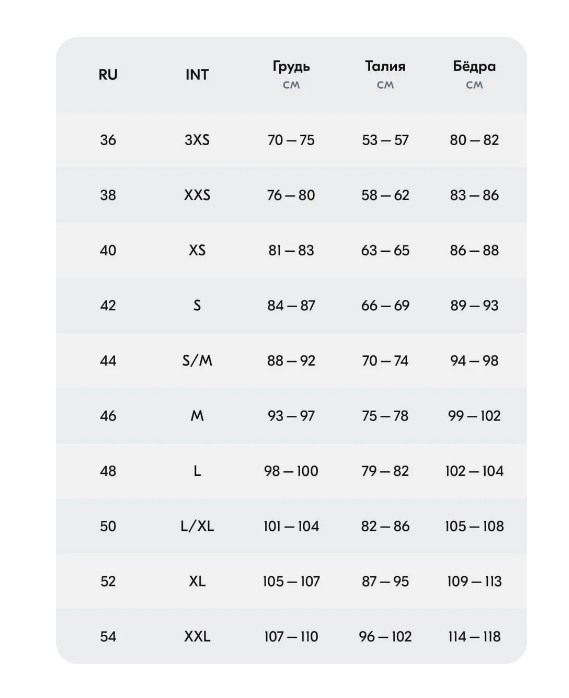The image size is (569, 698).
Task: Select the Талия column header
Action: pyautogui.click(x=385, y=66)
